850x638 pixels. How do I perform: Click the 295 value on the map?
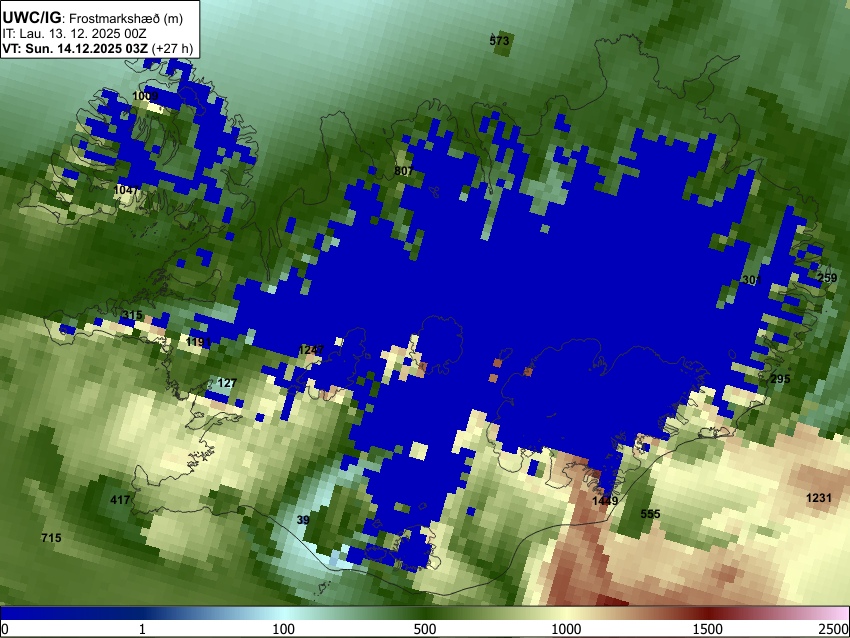[780, 379]
